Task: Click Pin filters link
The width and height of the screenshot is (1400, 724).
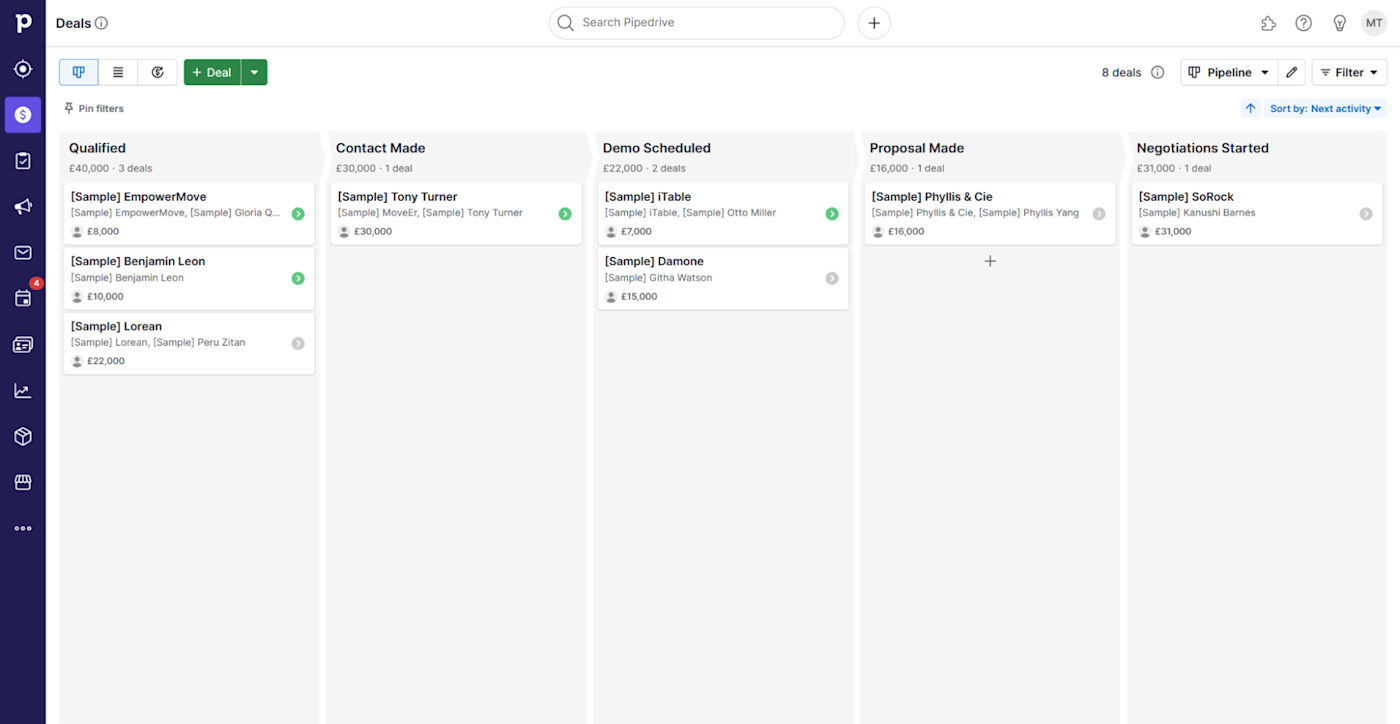Action: click(94, 108)
